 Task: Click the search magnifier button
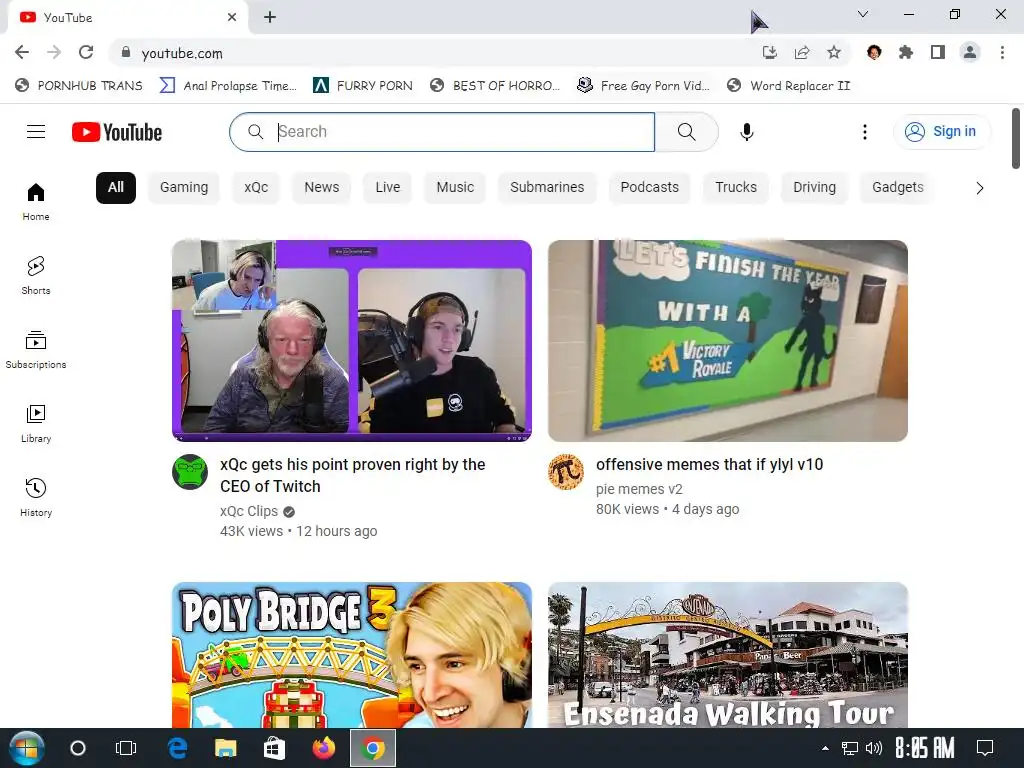[x=686, y=132]
